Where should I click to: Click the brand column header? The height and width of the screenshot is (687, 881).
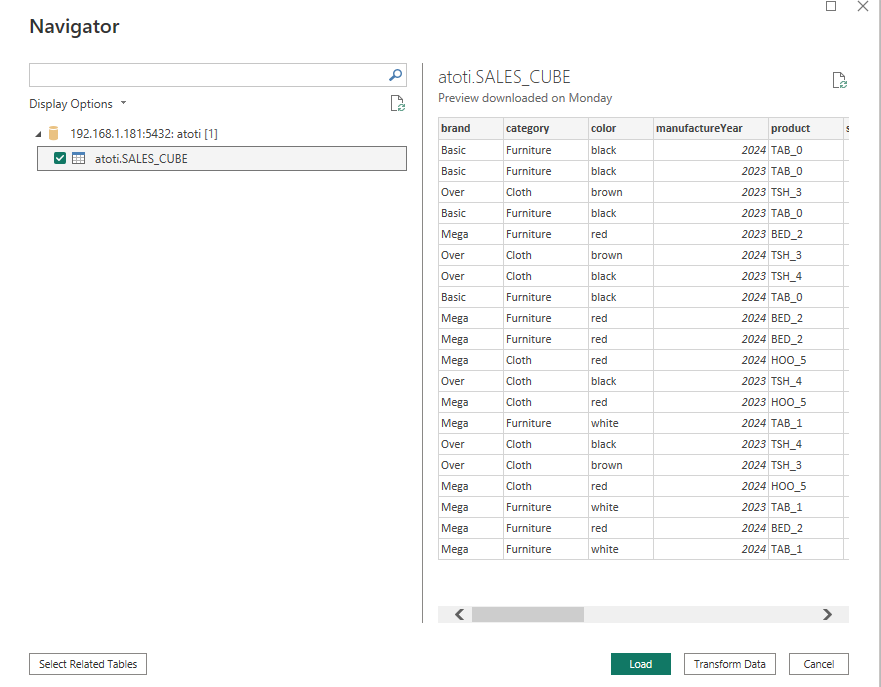[x=471, y=129]
